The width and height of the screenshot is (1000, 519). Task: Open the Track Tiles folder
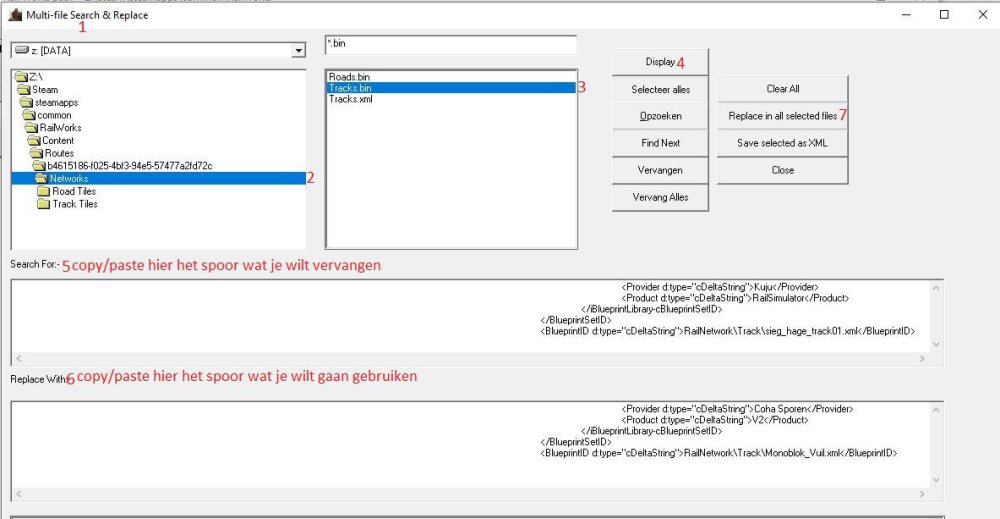tap(75, 204)
